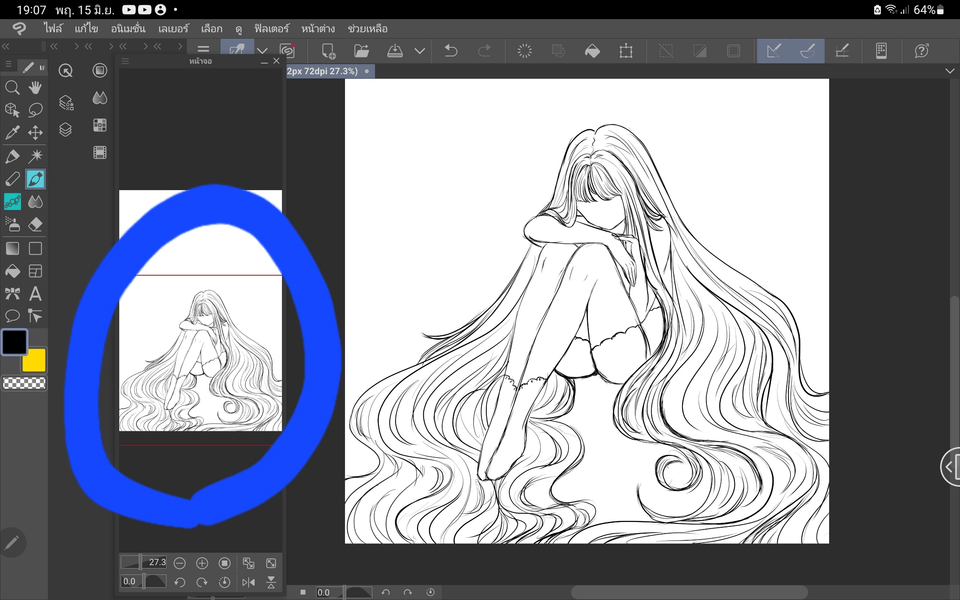Open the เลเยอร์ menu
This screenshot has width=960, height=600.
pyautogui.click(x=173, y=28)
